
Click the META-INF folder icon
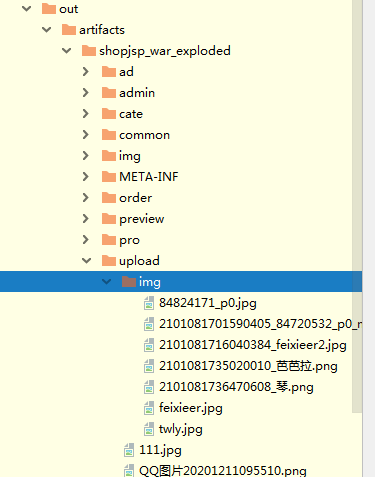click(109, 177)
